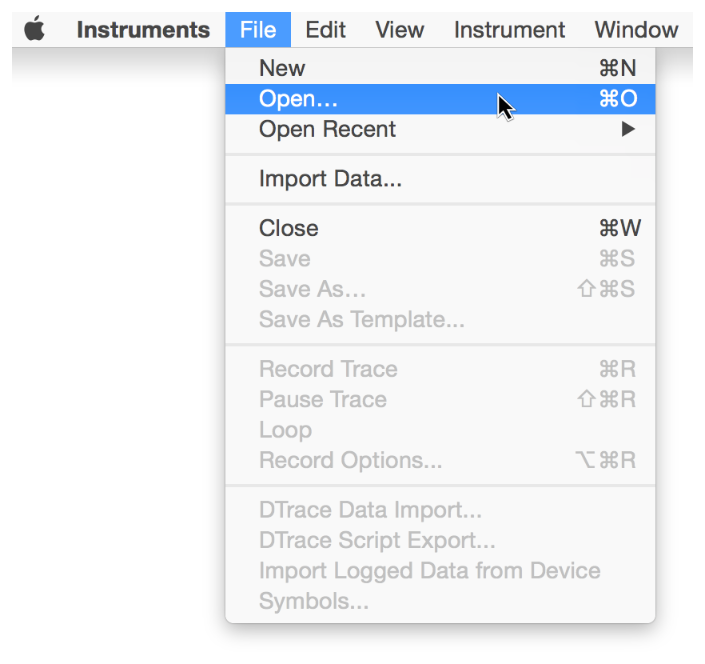Click Save As Template… entry
This screenshot has width=705, height=664.
tap(361, 320)
